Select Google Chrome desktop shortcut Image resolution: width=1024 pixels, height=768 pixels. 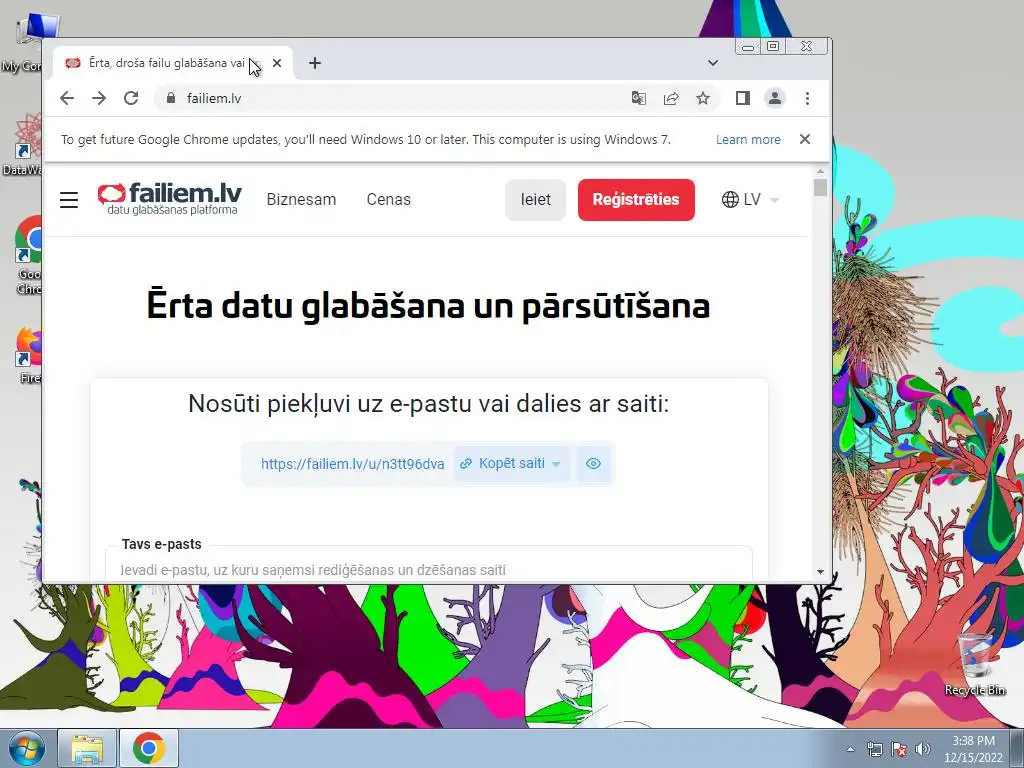coord(29,256)
